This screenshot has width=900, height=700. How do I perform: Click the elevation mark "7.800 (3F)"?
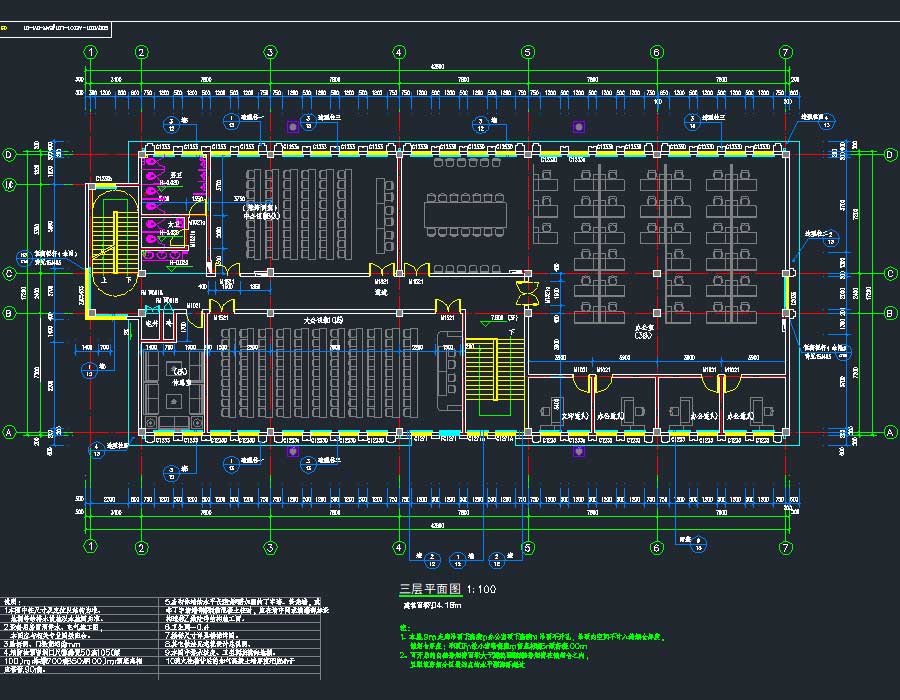click(505, 317)
